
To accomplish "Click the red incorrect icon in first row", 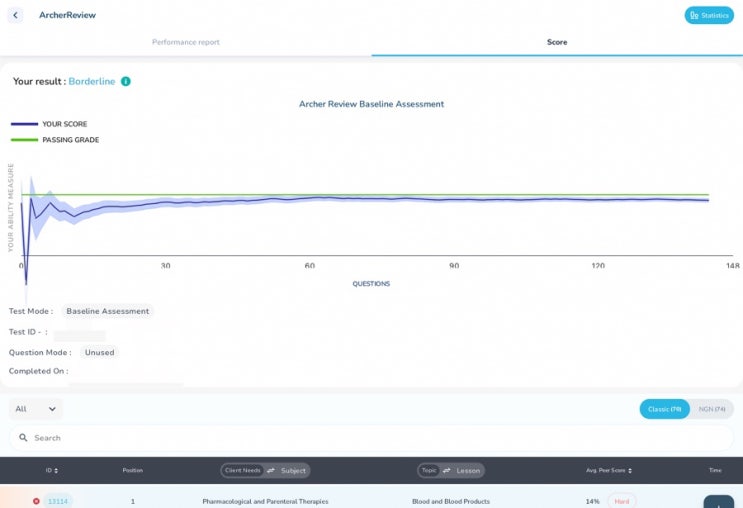I will [36, 501].
